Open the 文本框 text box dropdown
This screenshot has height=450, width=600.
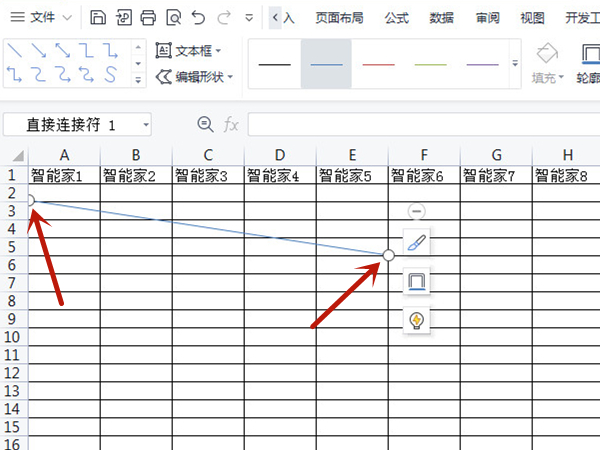[x=189, y=50]
